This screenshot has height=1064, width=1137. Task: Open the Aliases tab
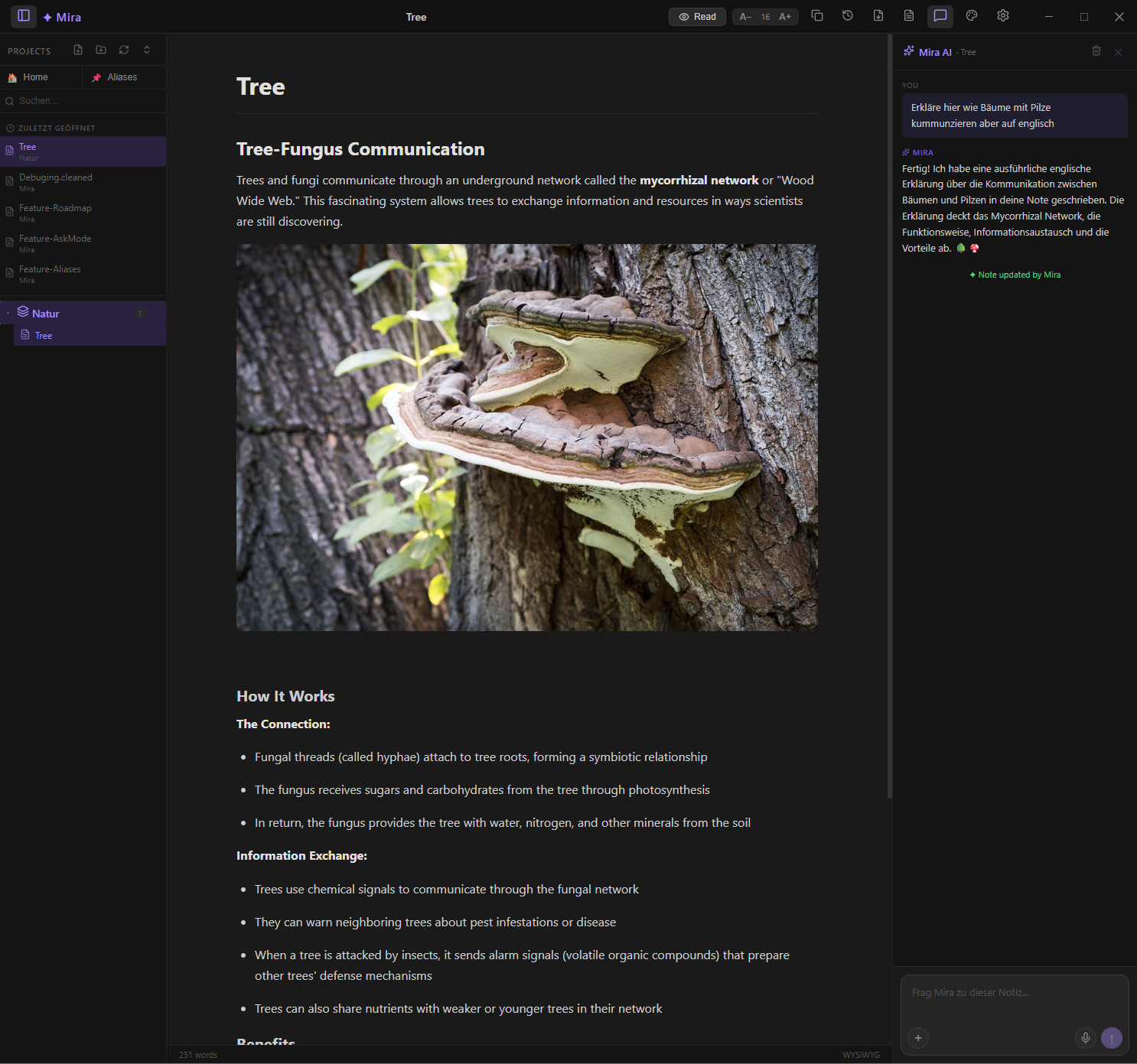tap(122, 76)
